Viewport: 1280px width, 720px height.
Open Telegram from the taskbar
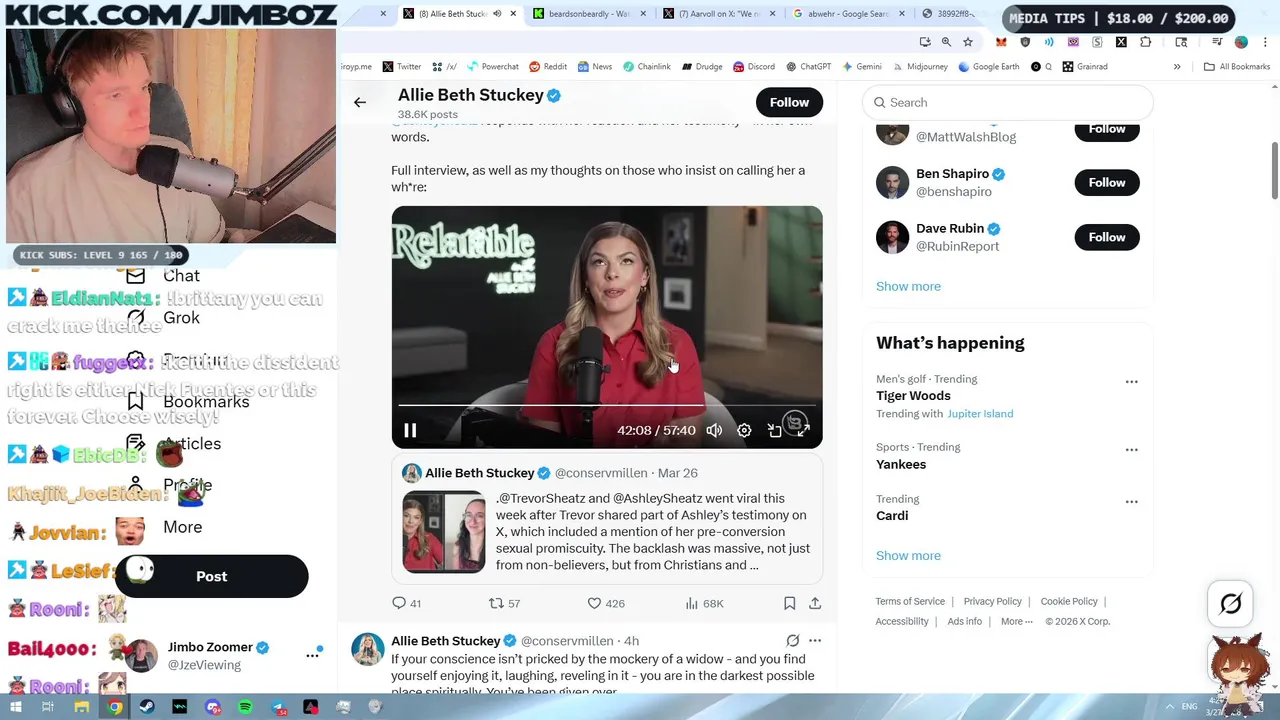click(x=278, y=707)
